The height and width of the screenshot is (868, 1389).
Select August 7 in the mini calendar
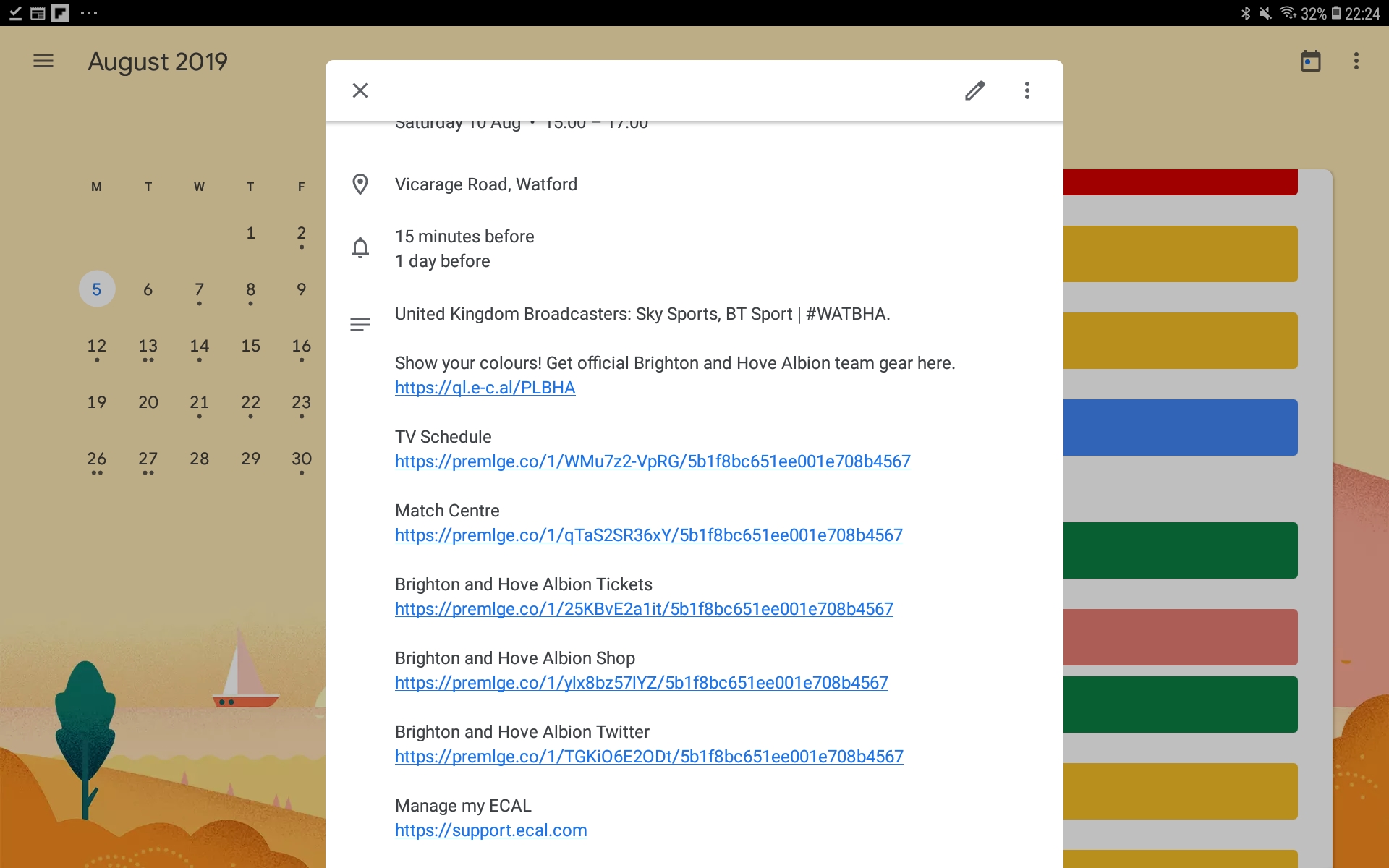[199, 289]
